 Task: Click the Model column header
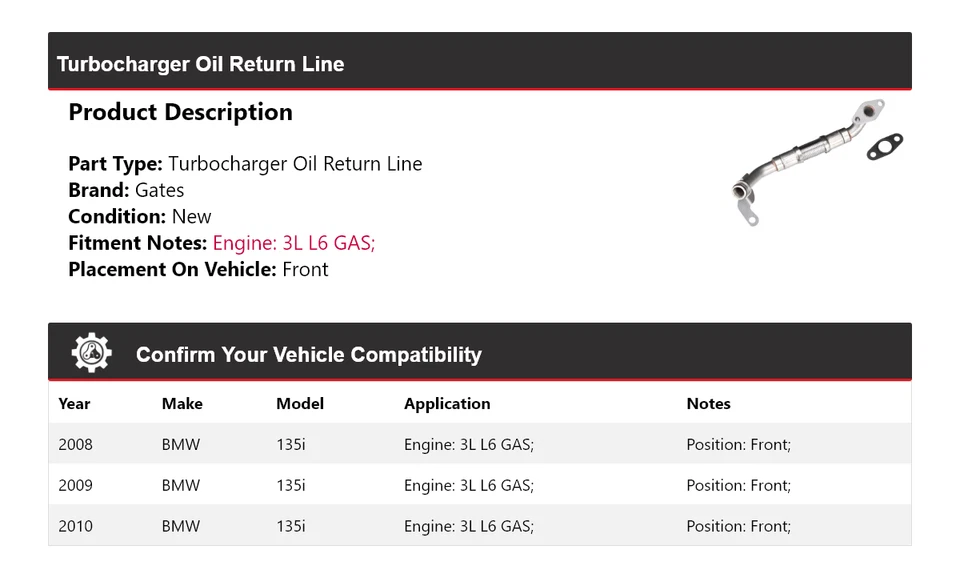coord(300,404)
